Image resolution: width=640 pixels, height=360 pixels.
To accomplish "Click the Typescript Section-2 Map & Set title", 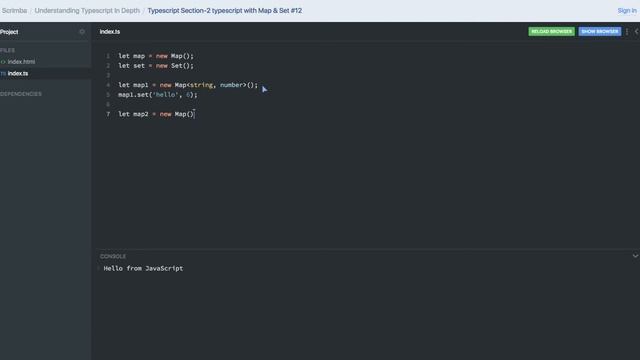I will click(225, 11).
